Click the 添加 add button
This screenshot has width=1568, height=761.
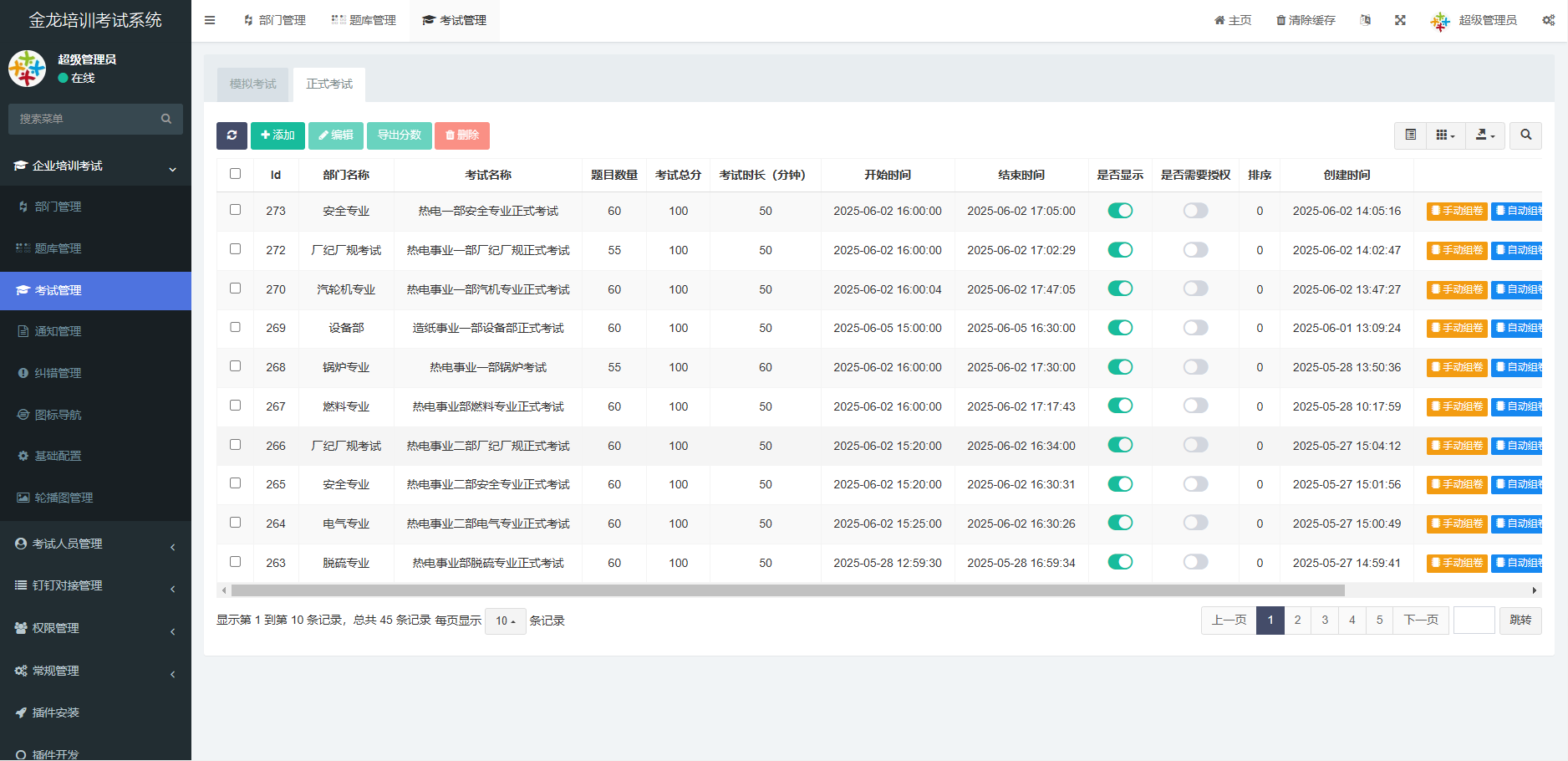pos(277,135)
